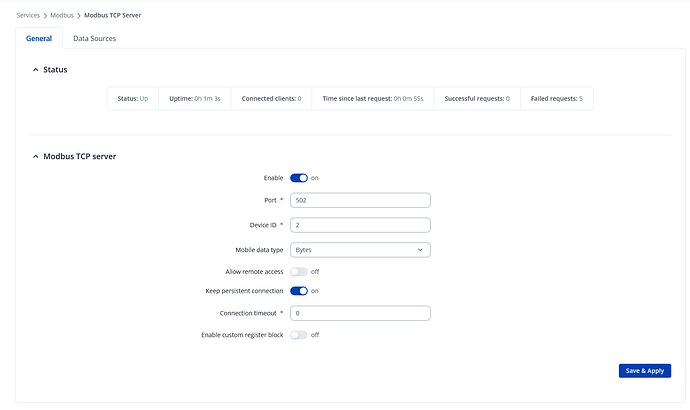The image size is (690, 410).
Task: Switch to the Data Sources tab
Action: tap(94, 39)
